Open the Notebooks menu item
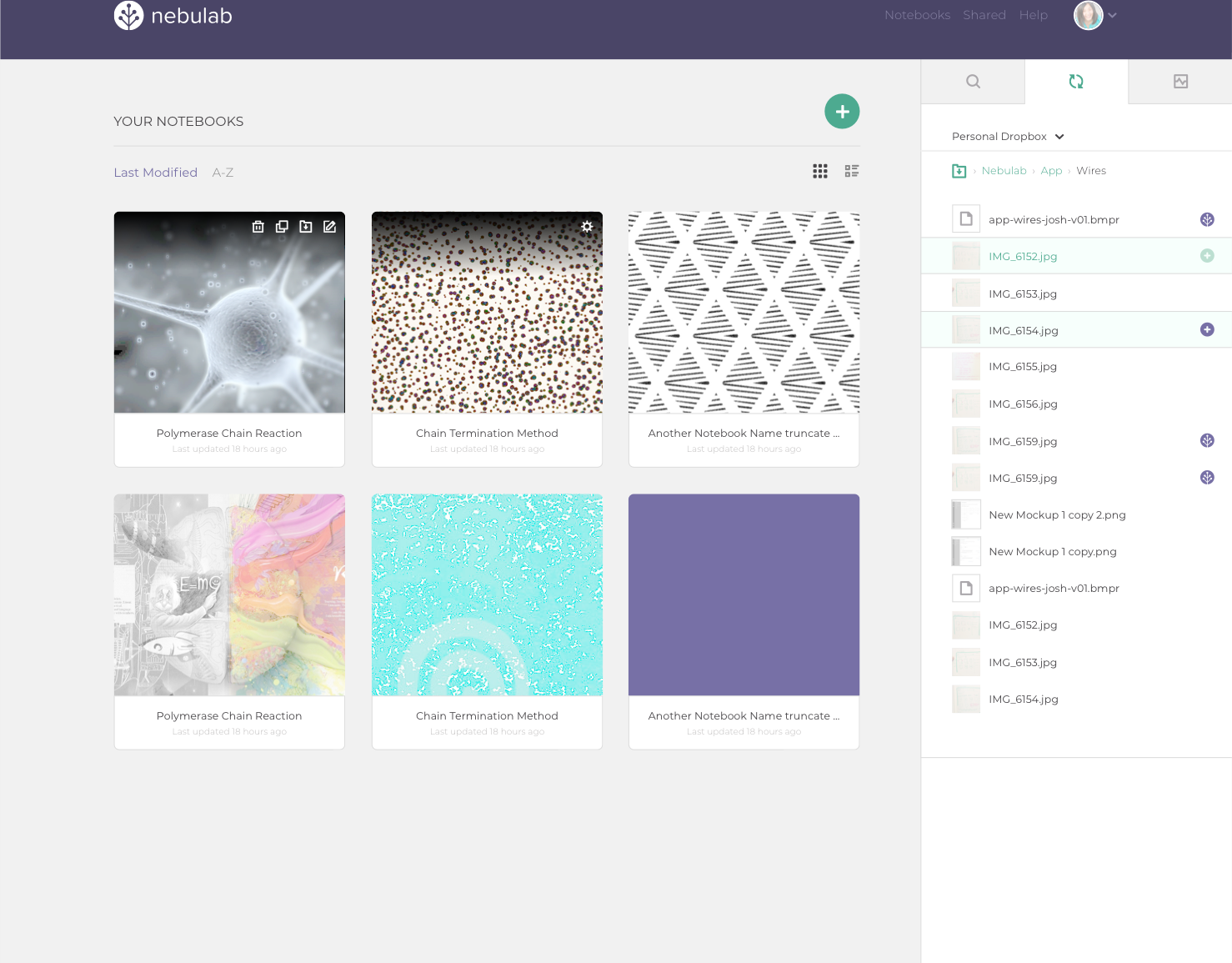The width and height of the screenshot is (1232, 963). coord(917,15)
